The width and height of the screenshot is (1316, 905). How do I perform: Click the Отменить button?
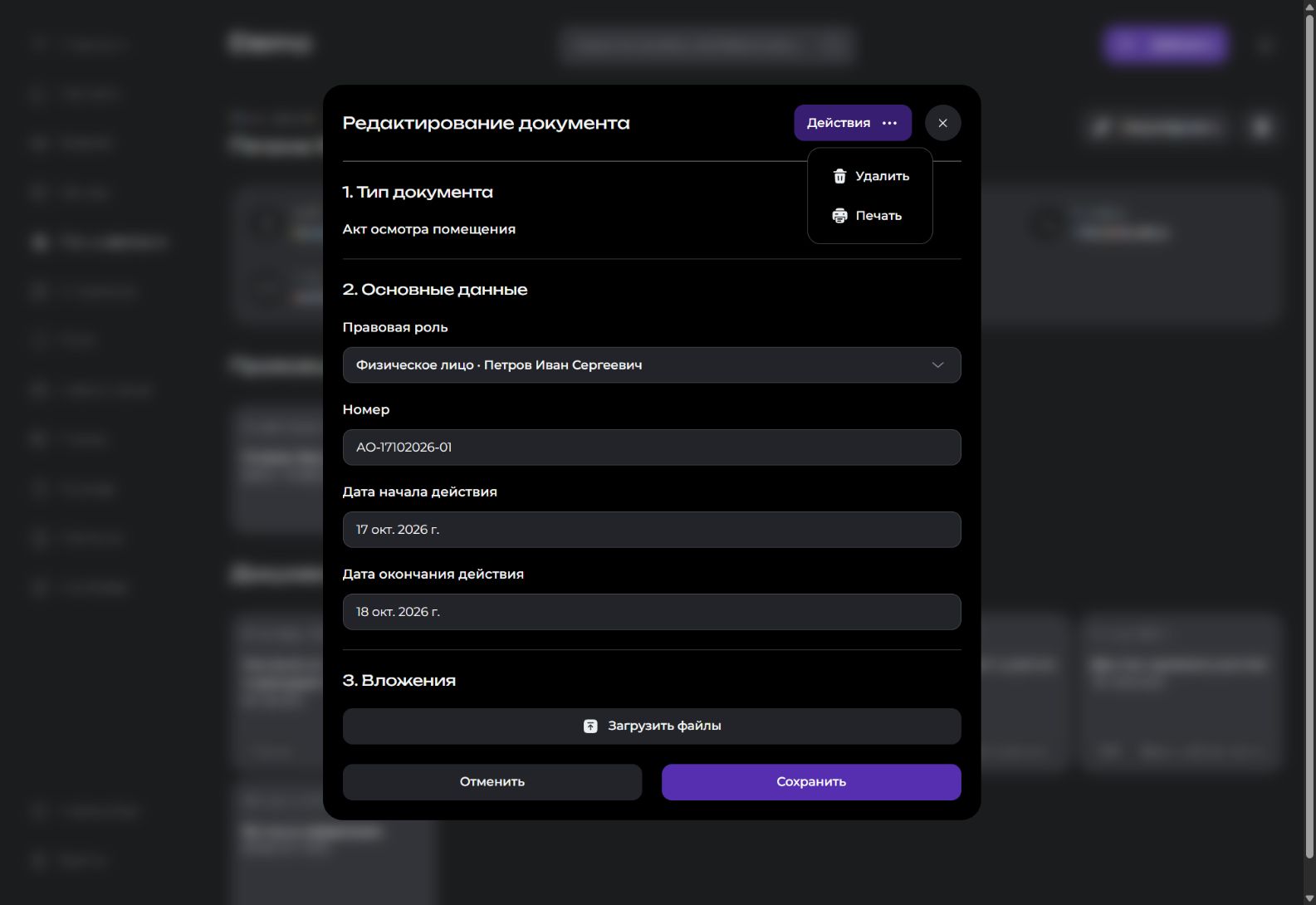point(492,782)
